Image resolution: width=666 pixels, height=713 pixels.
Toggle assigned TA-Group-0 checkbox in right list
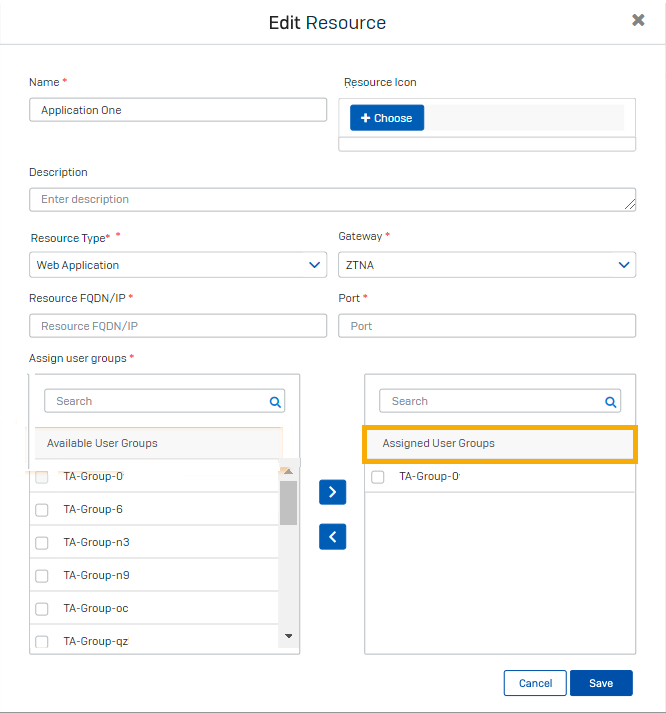pyautogui.click(x=377, y=477)
